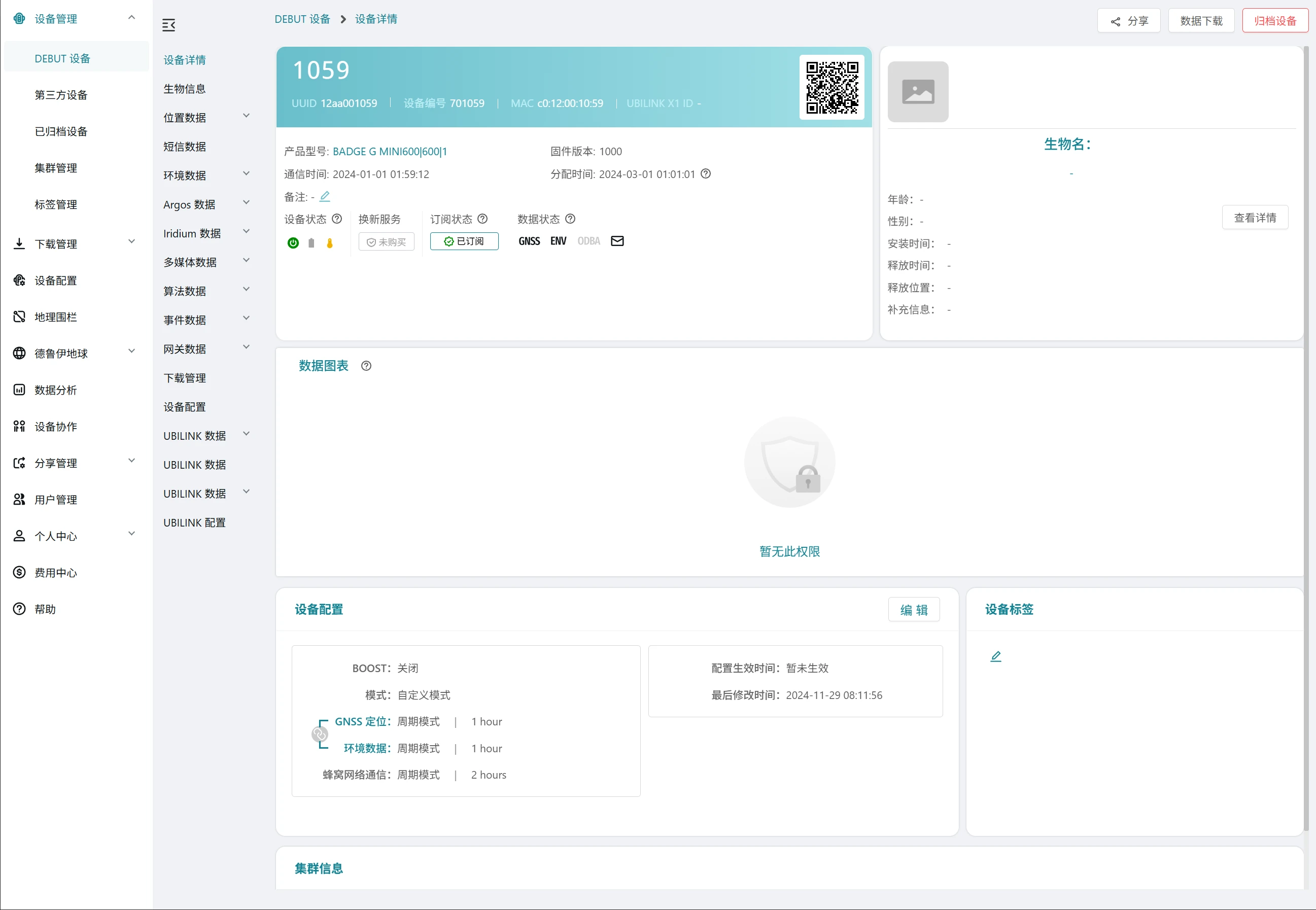Screen dimensions: 1316x910
Task: Click the yellow temperature status icon
Action: 330,243
